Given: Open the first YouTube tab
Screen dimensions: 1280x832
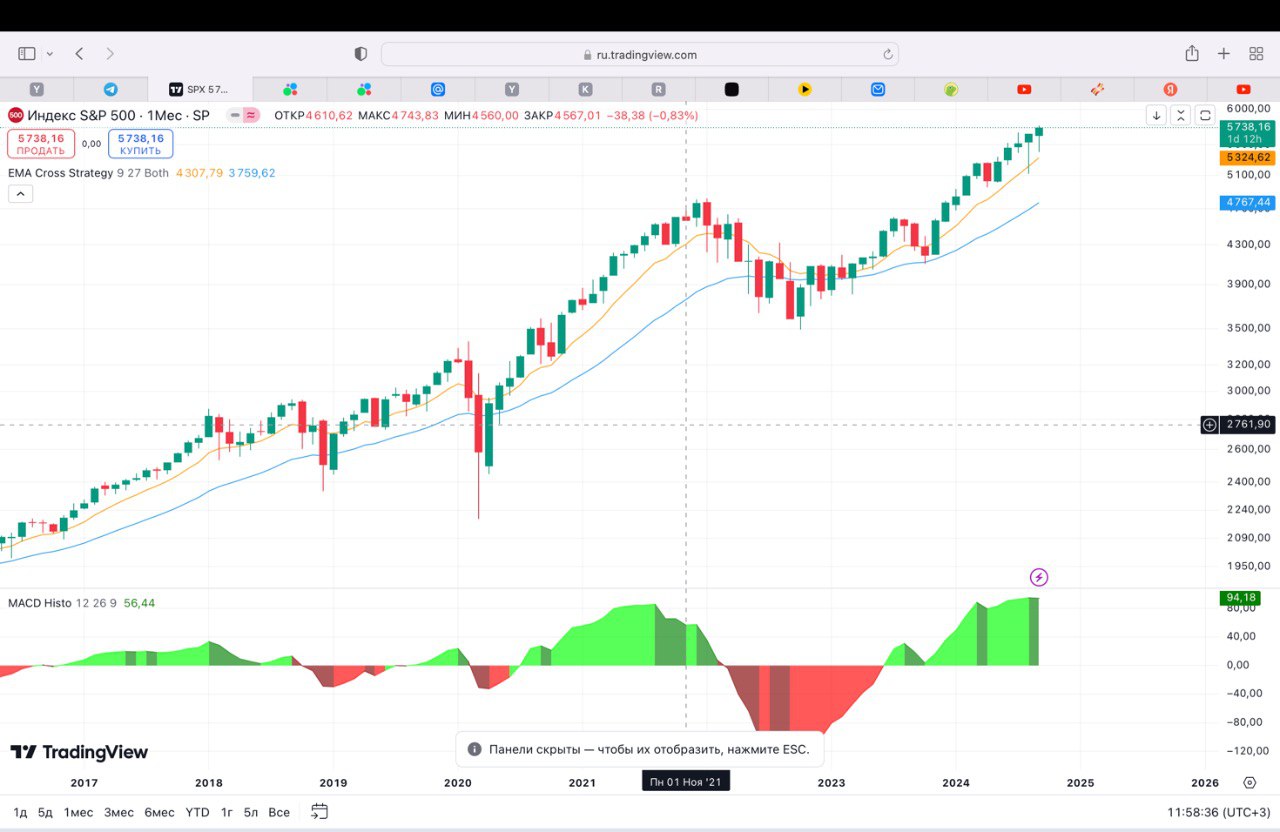Looking at the screenshot, I should coord(1024,89).
